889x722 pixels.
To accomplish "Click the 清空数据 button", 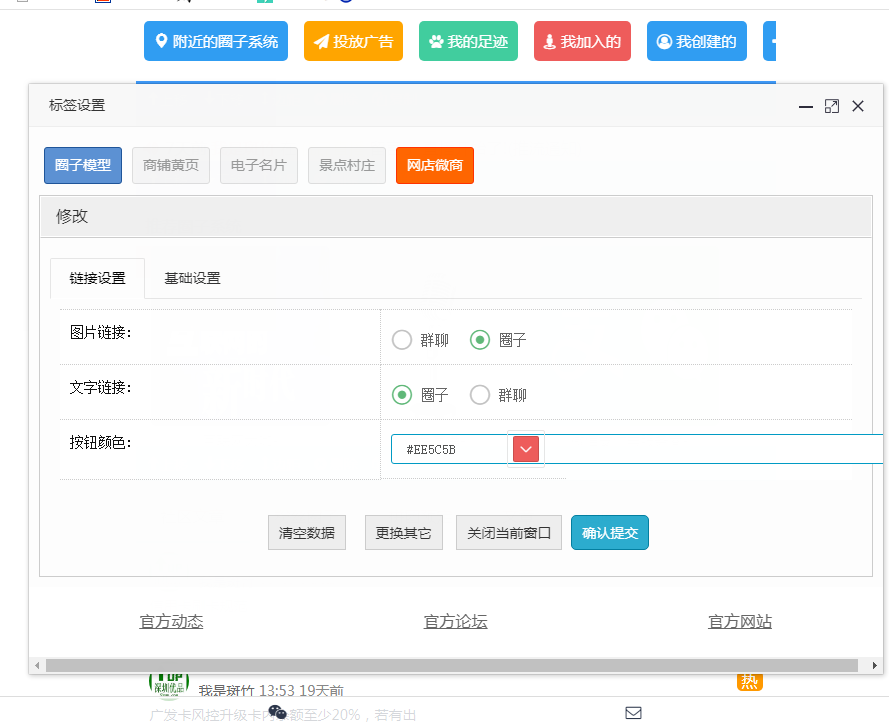I will tap(306, 533).
